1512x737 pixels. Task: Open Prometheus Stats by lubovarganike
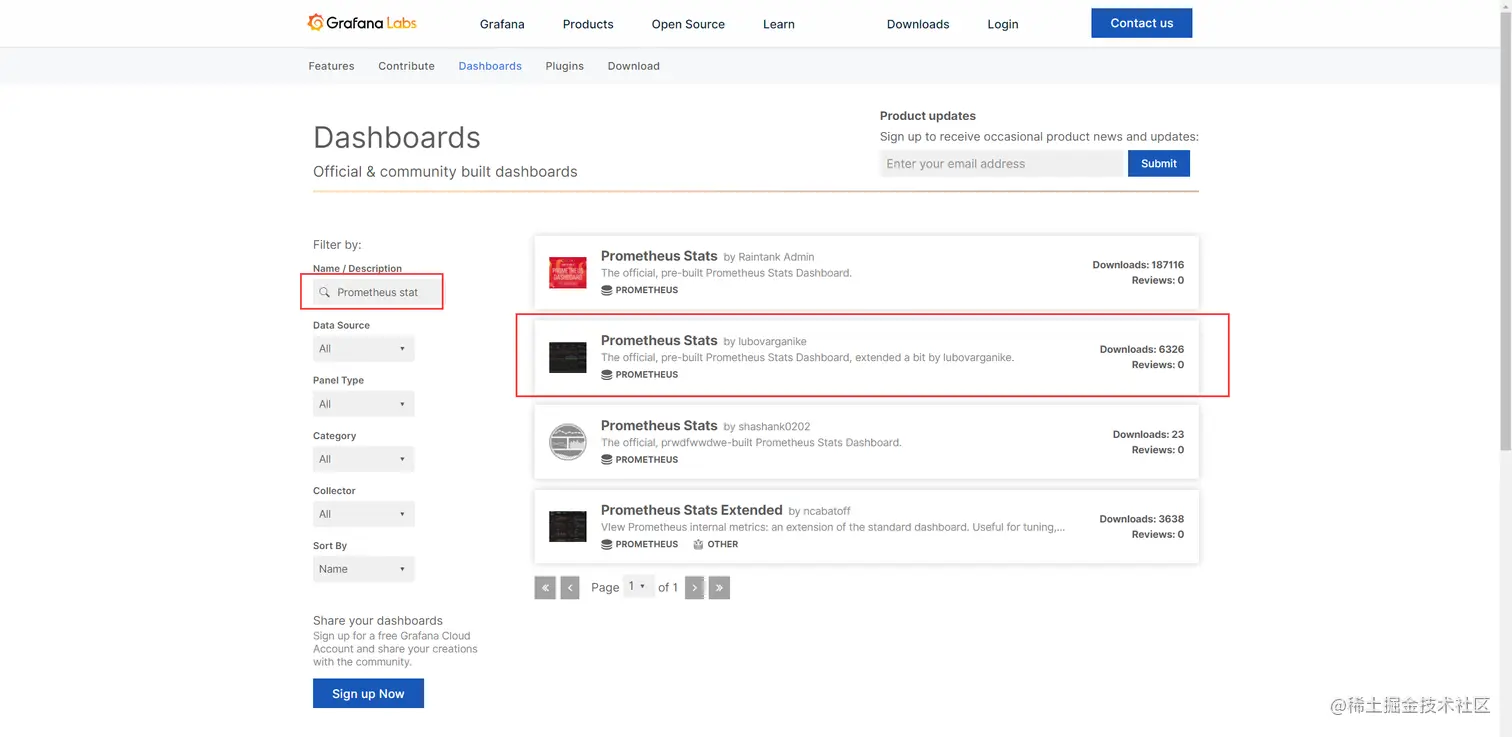click(659, 340)
